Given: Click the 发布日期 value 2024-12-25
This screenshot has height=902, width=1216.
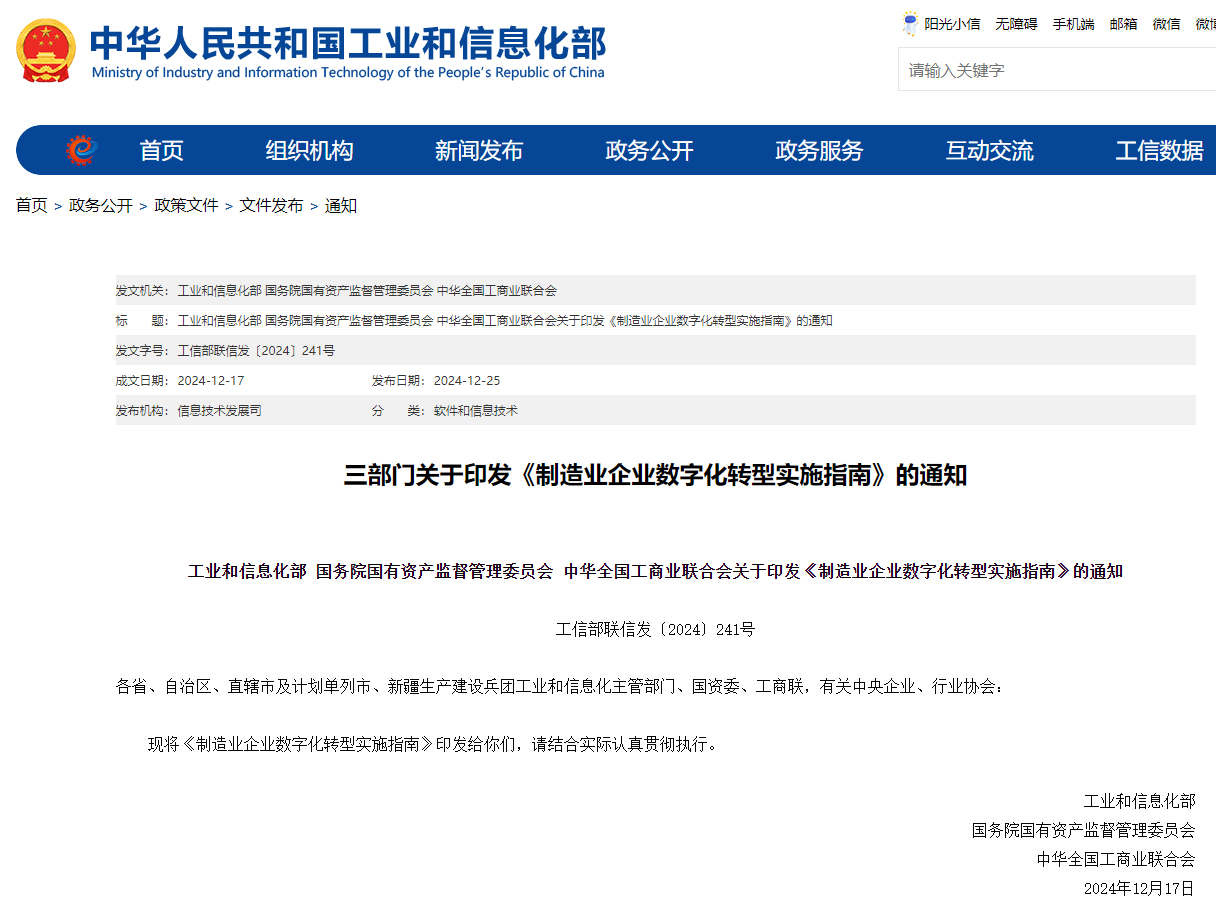Looking at the screenshot, I should click(467, 381).
